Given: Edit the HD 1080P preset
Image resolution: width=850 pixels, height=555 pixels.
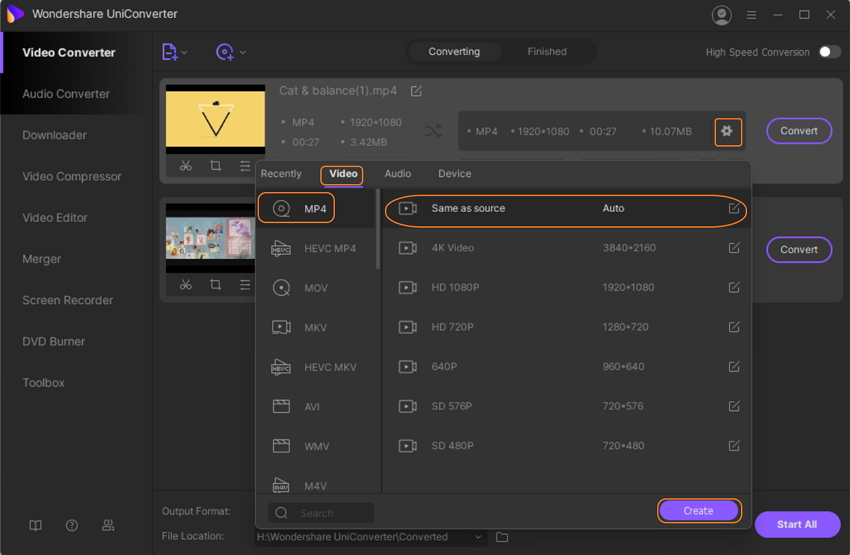Looking at the screenshot, I should coord(734,287).
